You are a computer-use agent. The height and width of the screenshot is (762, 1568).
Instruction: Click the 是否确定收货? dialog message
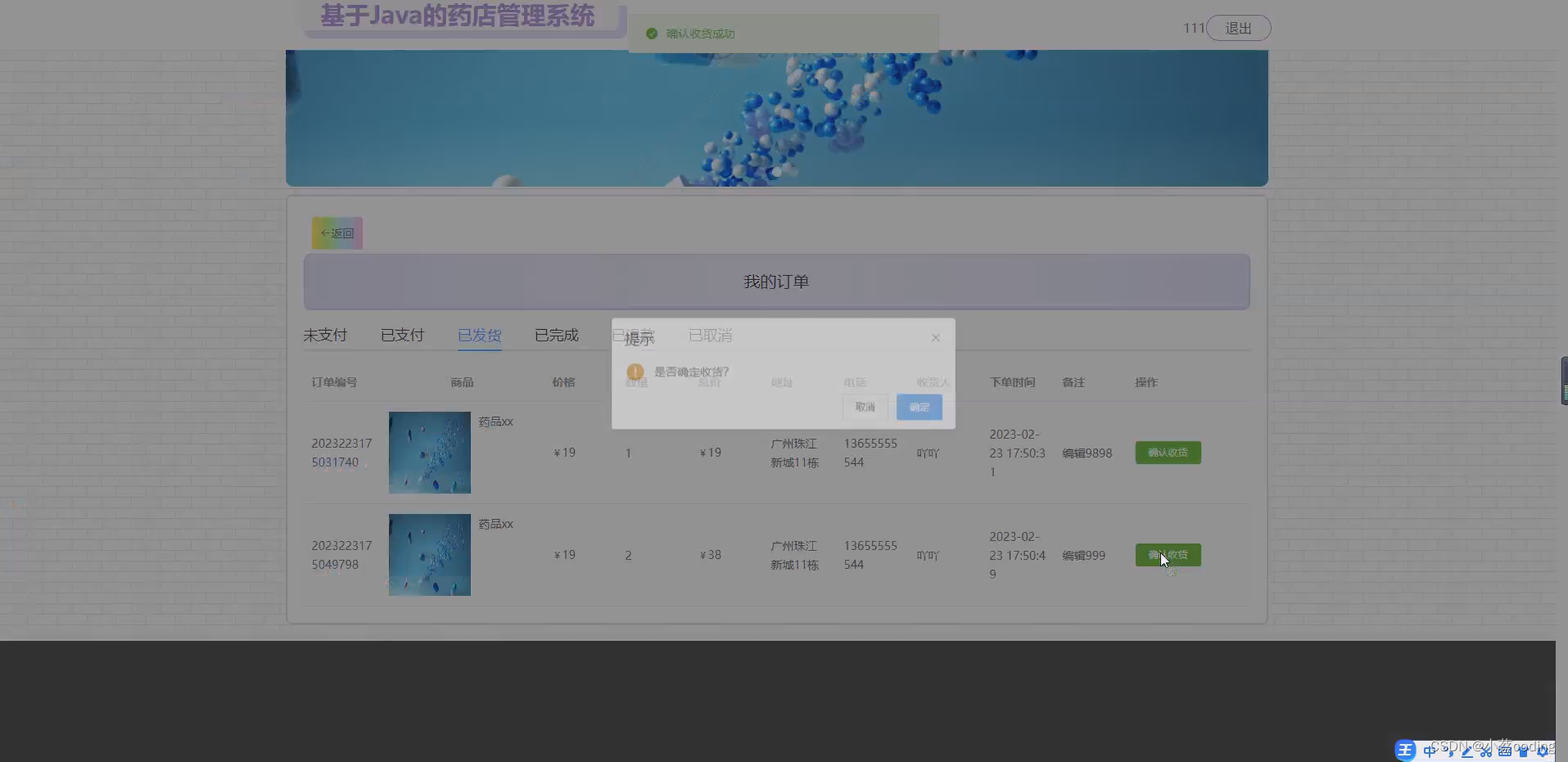point(691,372)
